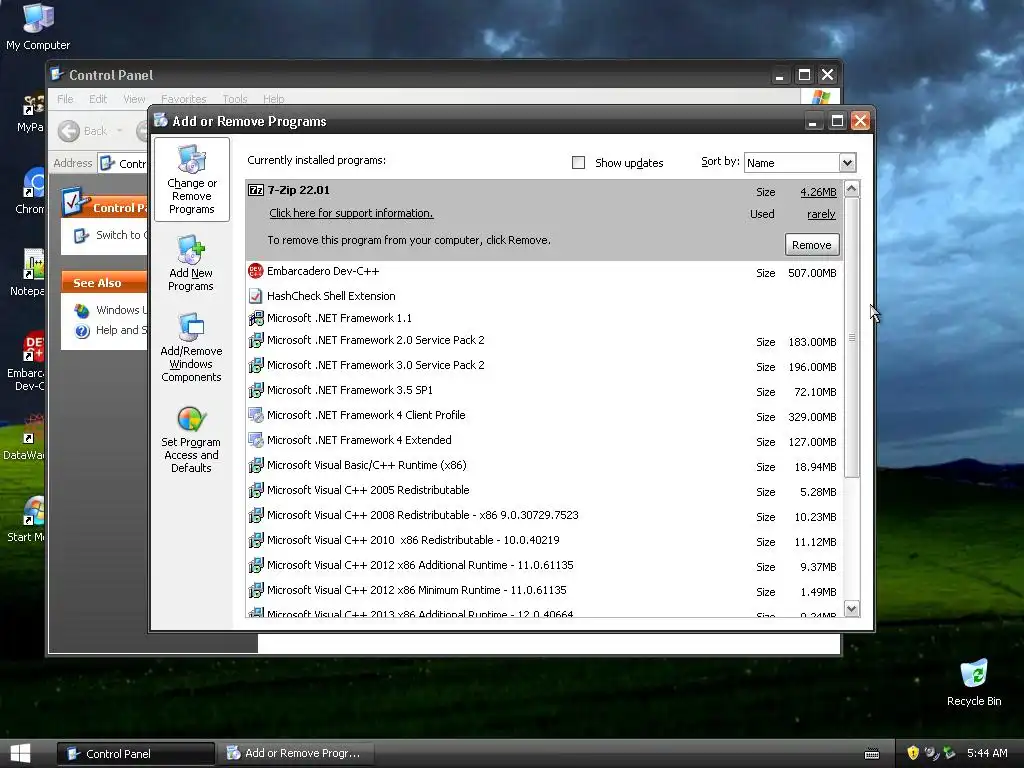Select Visual C++ 2010 x86 Redistributable entry
This screenshot has width=1024, height=768.
544,541
